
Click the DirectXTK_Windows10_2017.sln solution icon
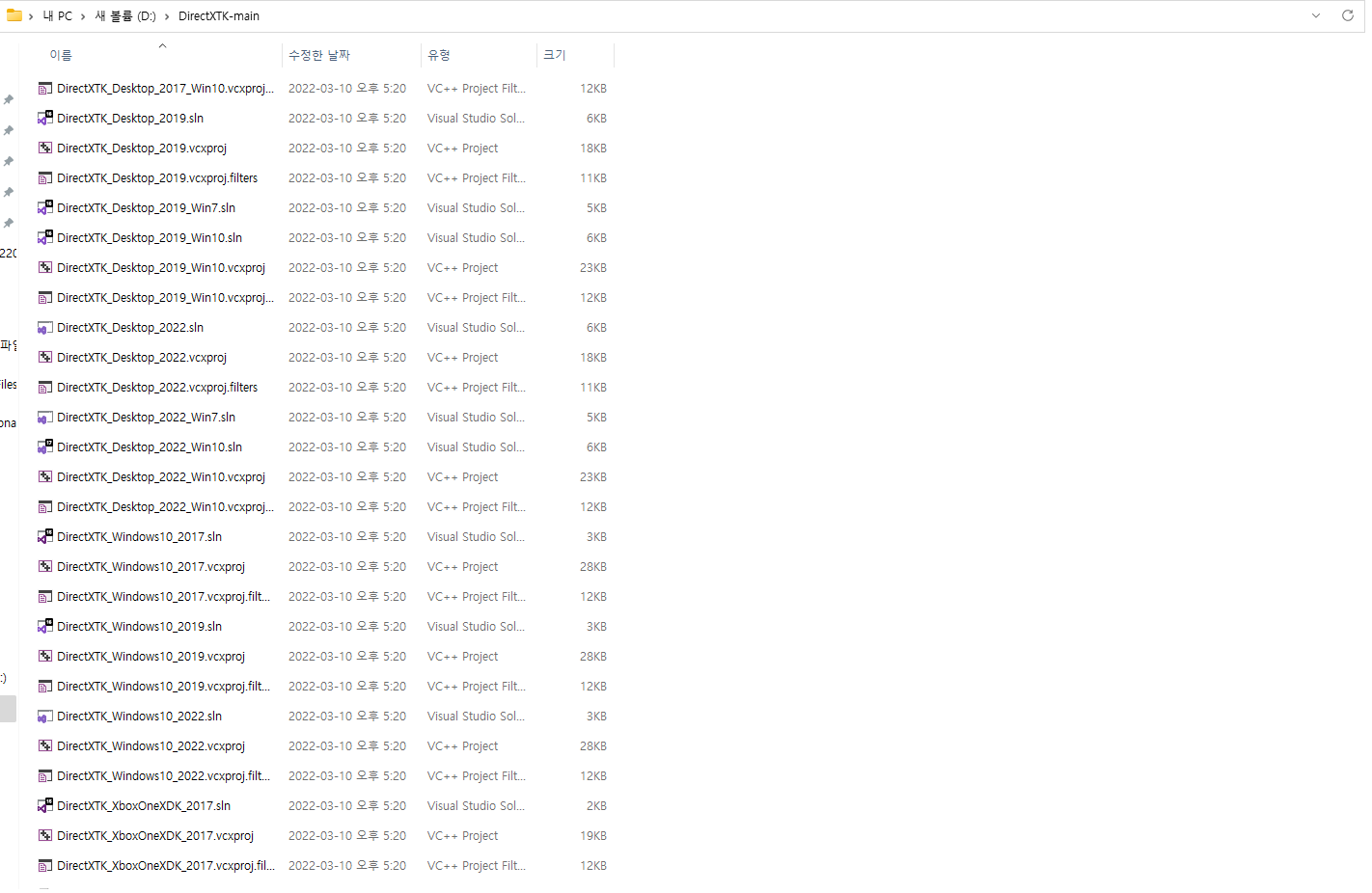(x=45, y=537)
